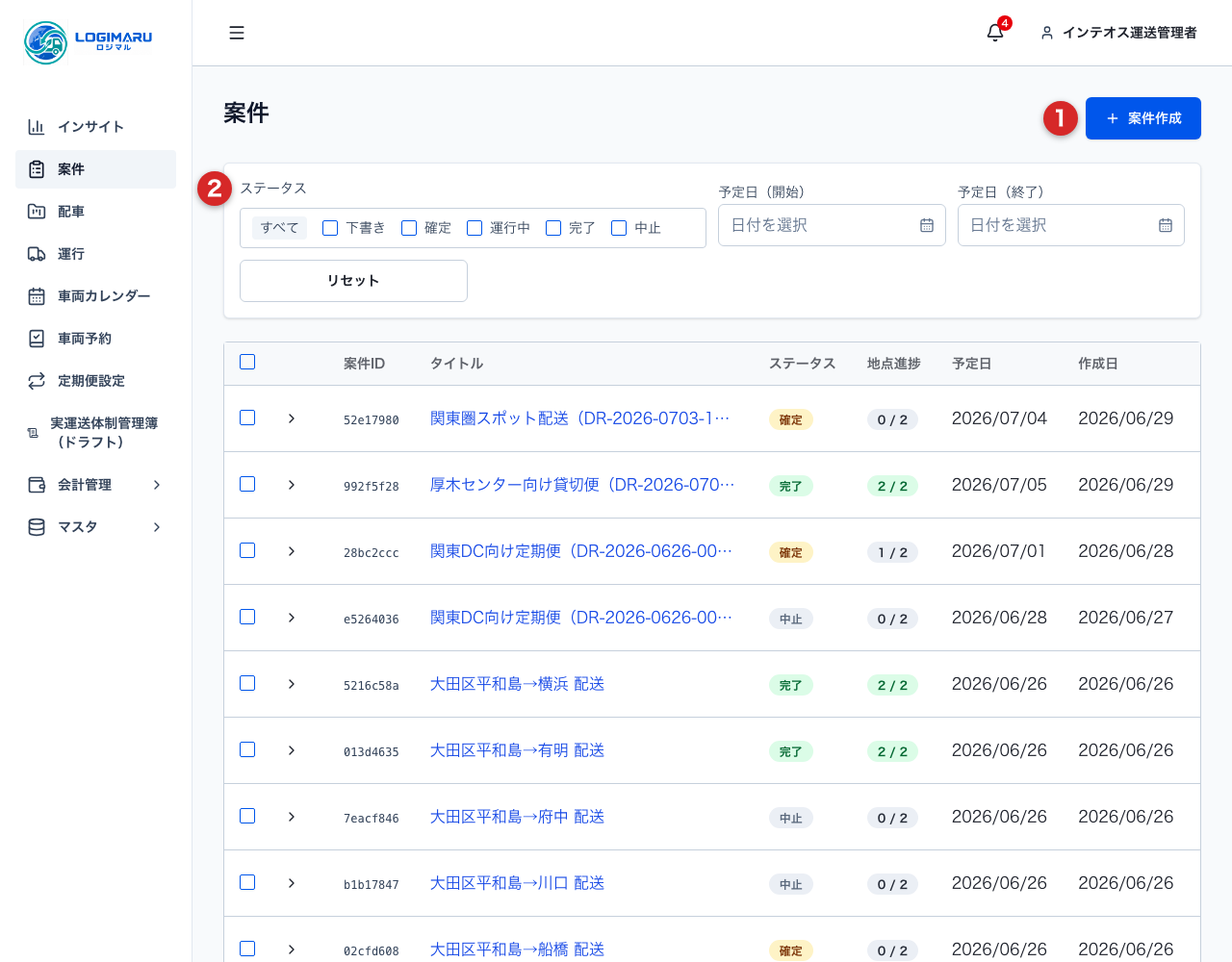Expand row 013d4635 details

[x=292, y=750]
